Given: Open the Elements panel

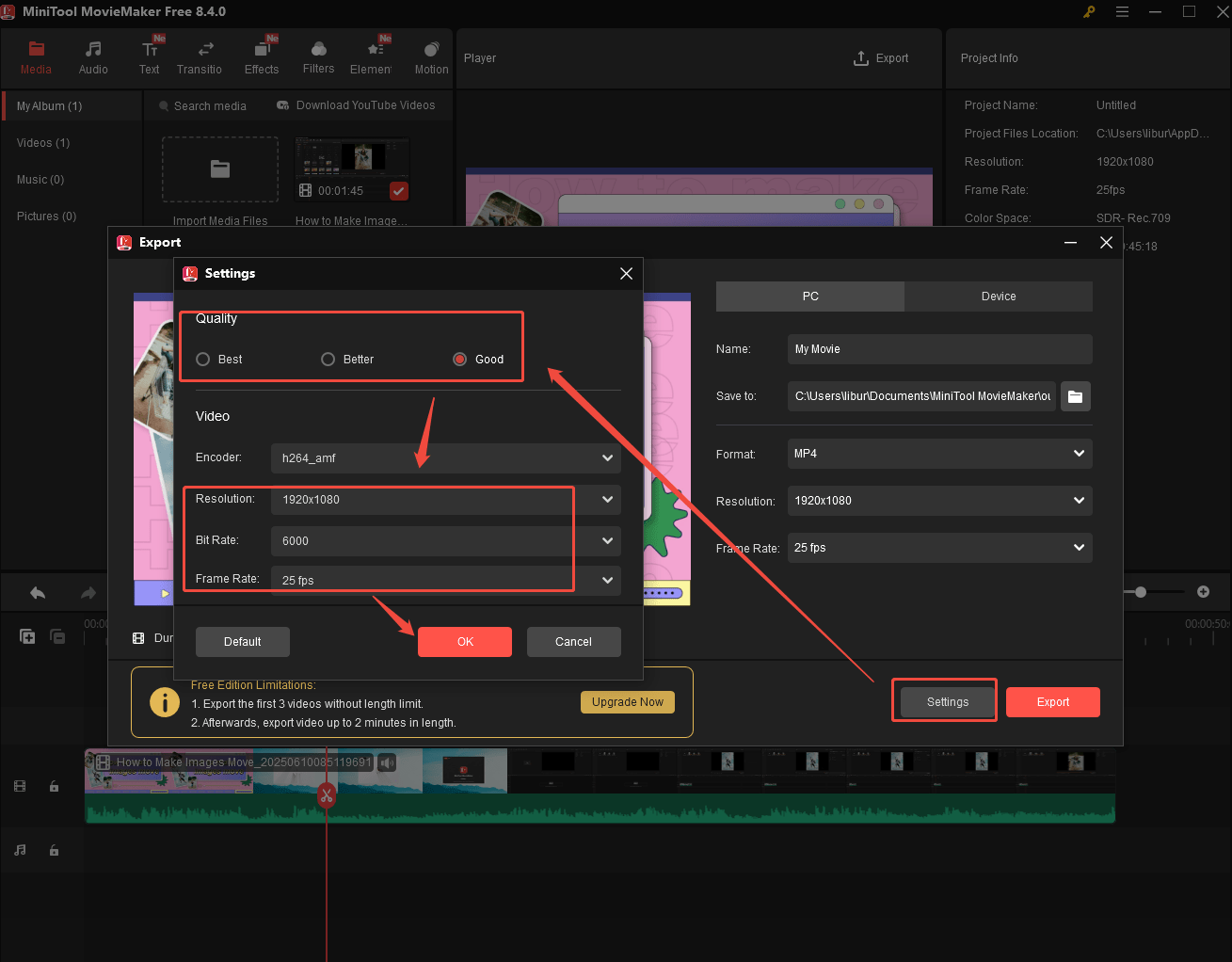Looking at the screenshot, I should (x=373, y=56).
